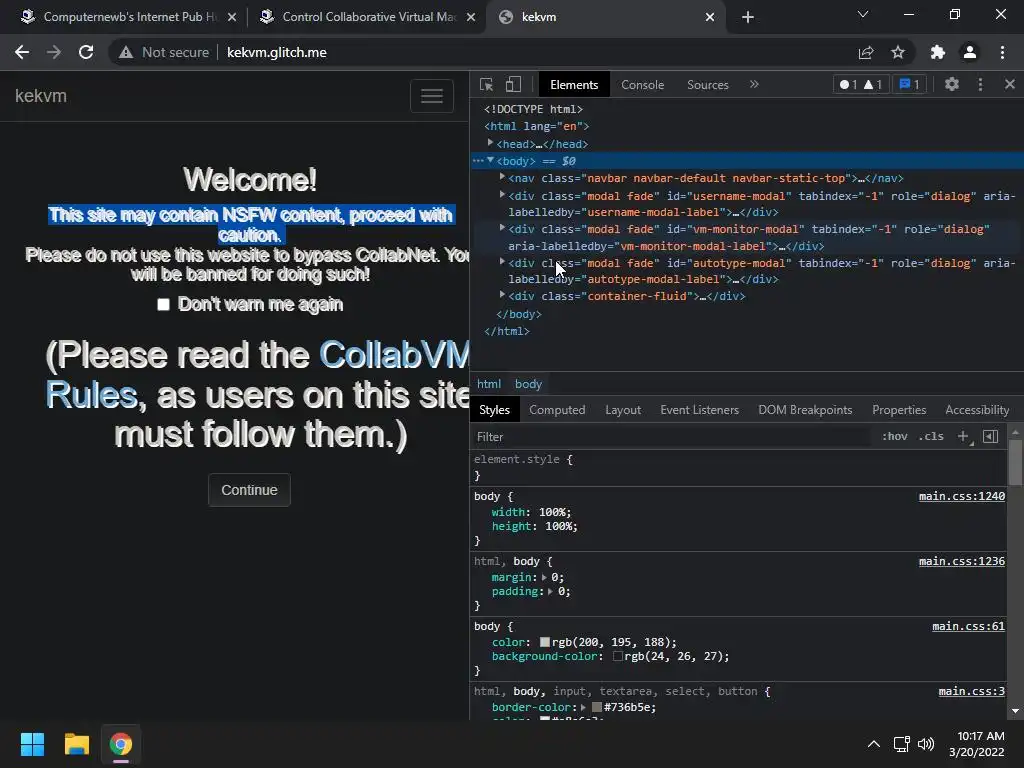This screenshot has width=1024, height=768.
Task: Select the inspect element picker icon
Action: [x=487, y=85]
